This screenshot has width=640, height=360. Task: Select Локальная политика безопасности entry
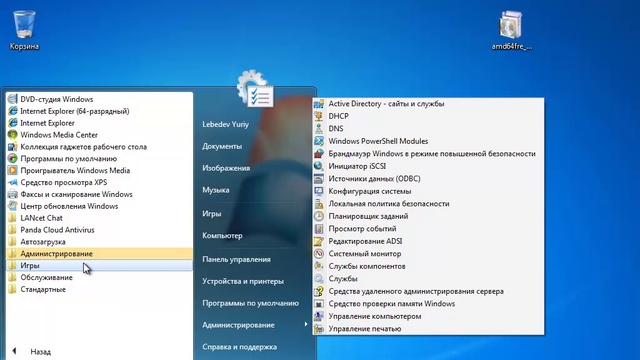tap(428, 204)
